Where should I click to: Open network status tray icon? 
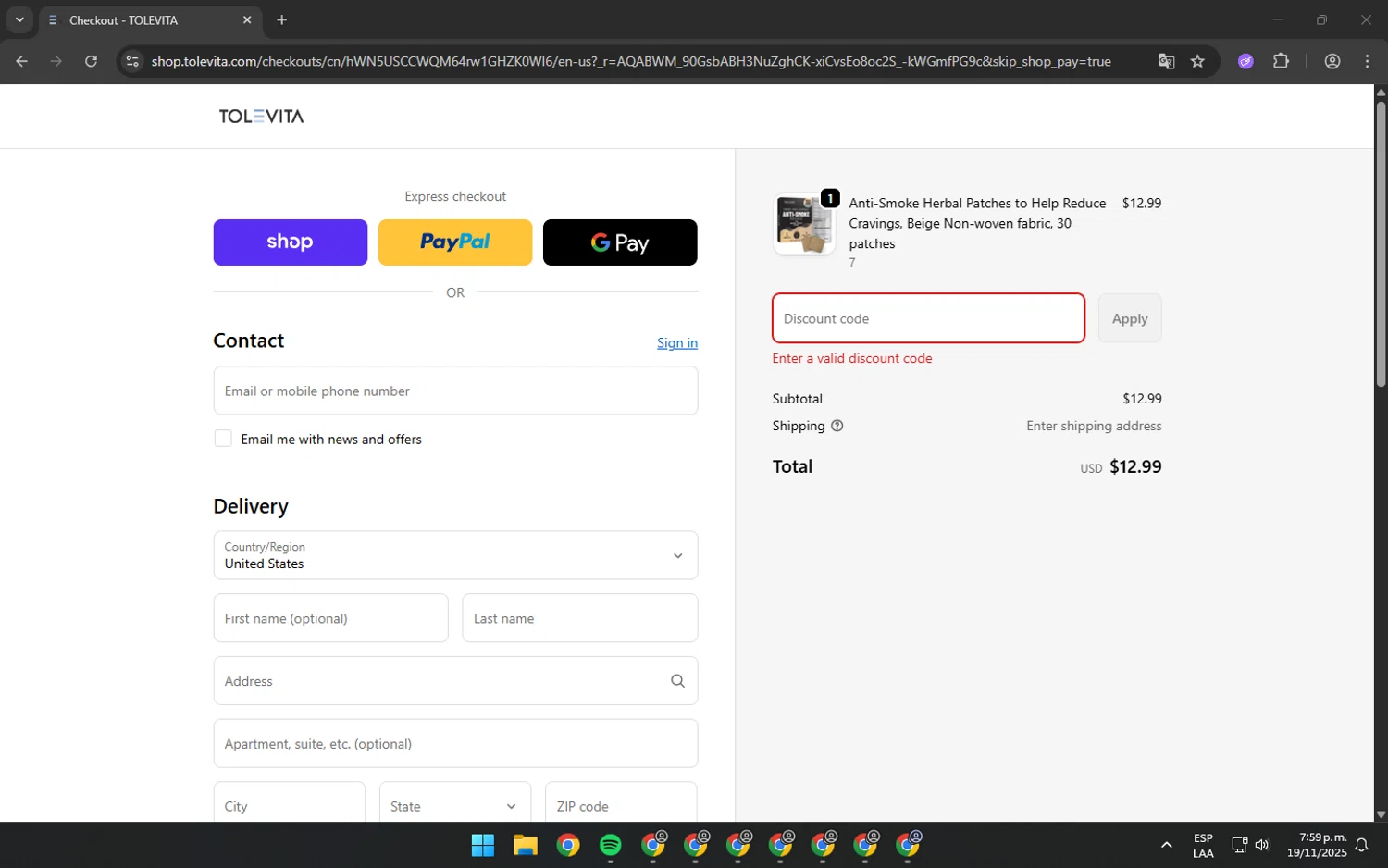pyautogui.click(x=1239, y=844)
